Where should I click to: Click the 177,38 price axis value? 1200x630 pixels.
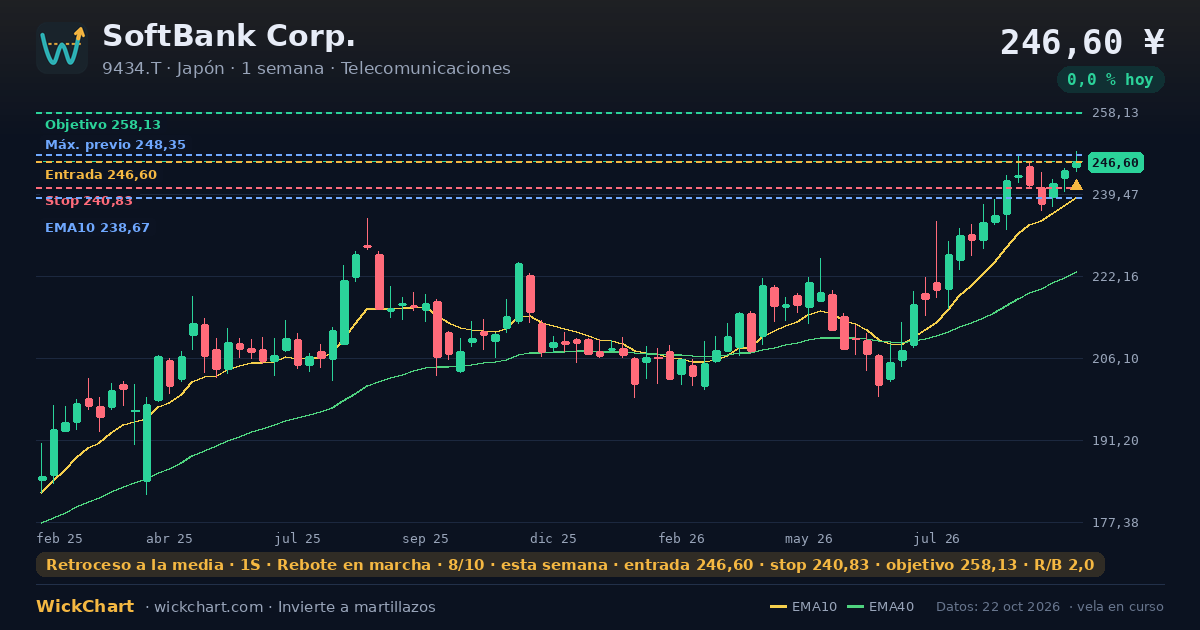click(x=1116, y=523)
